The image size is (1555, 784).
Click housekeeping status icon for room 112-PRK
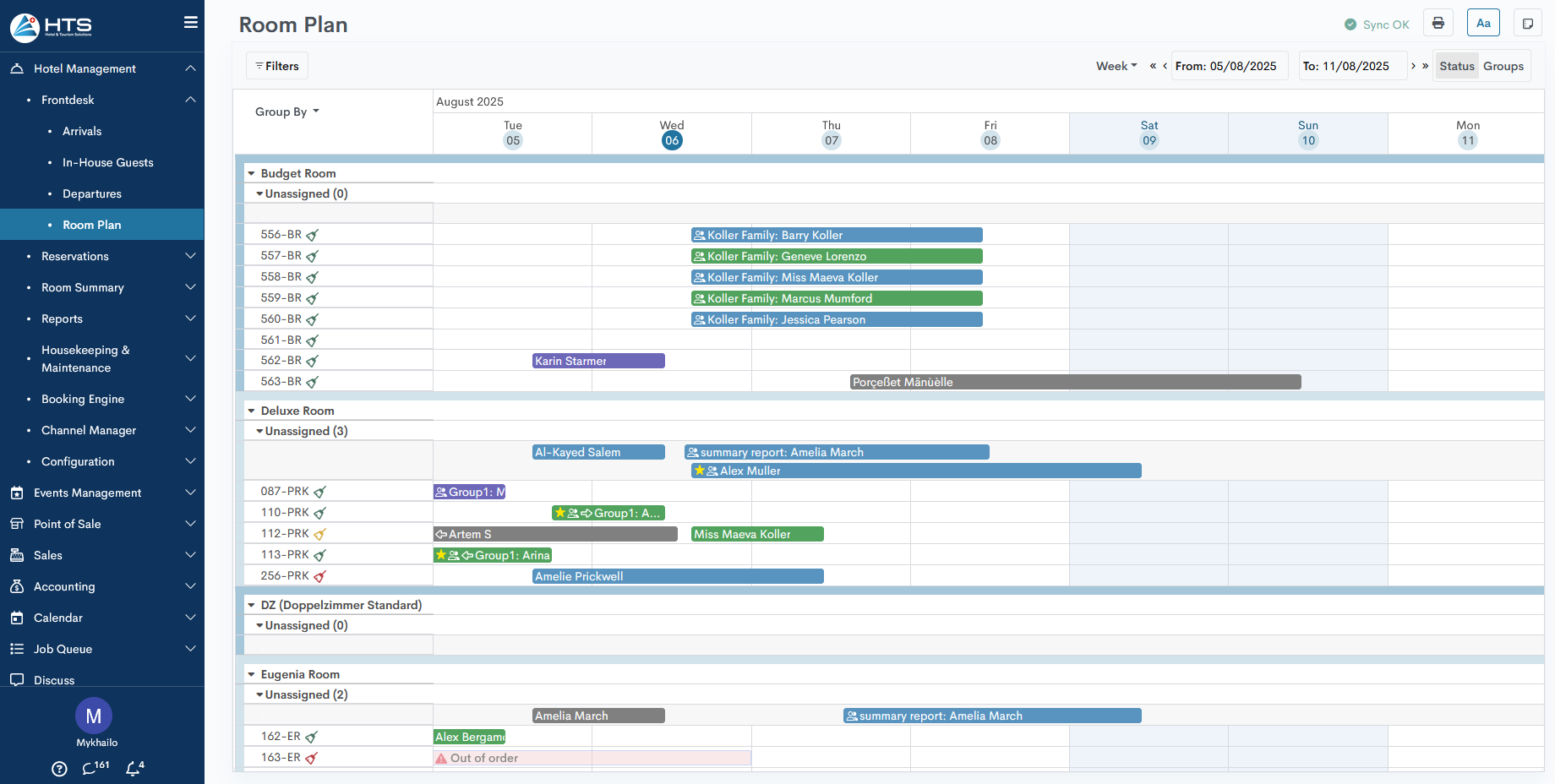(x=319, y=534)
